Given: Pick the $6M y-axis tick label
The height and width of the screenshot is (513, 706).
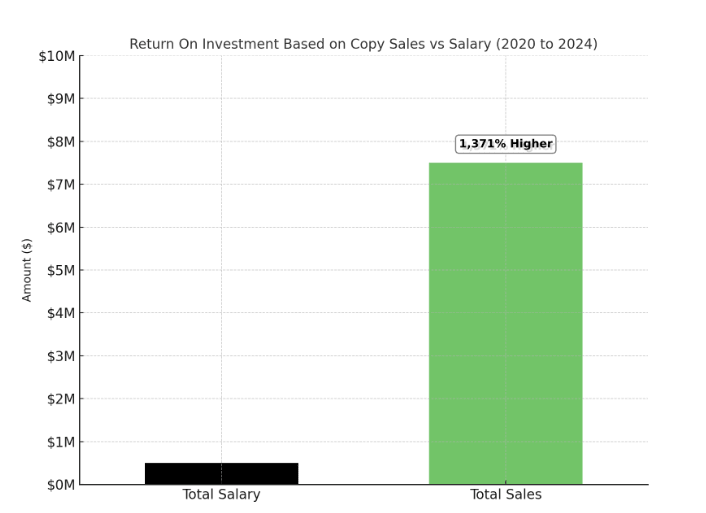Looking at the screenshot, I should click(x=58, y=228).
